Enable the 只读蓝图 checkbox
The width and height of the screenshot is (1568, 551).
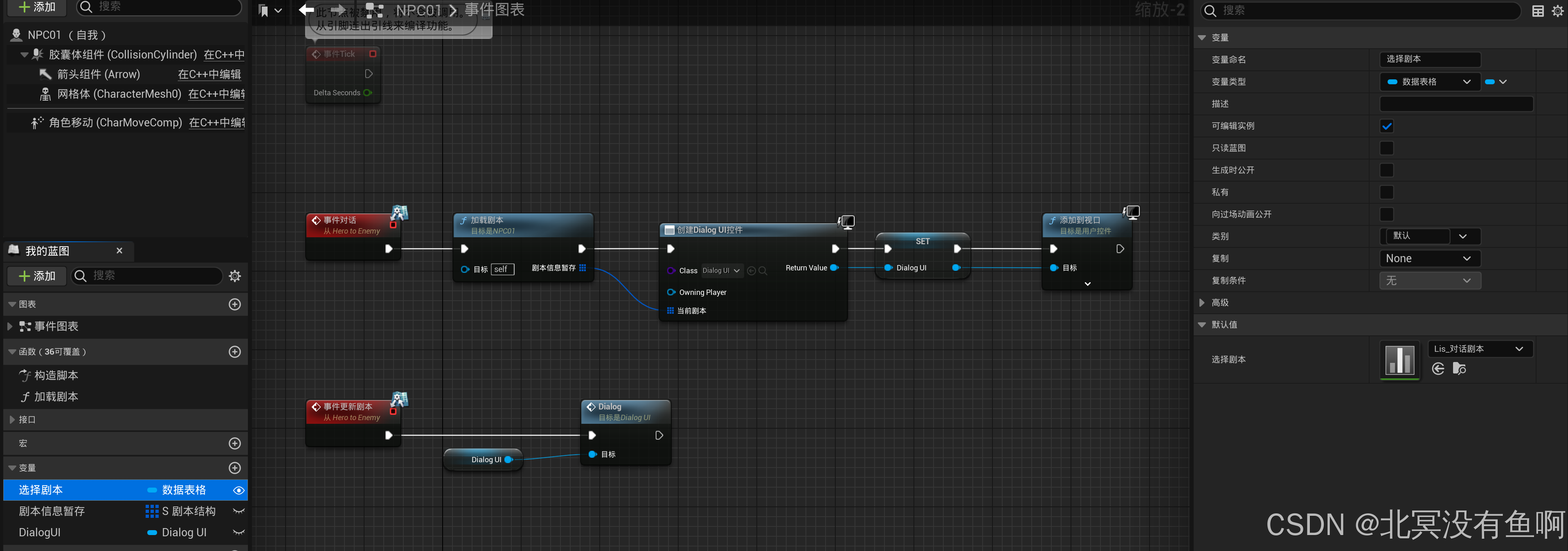coord(1387,148)
